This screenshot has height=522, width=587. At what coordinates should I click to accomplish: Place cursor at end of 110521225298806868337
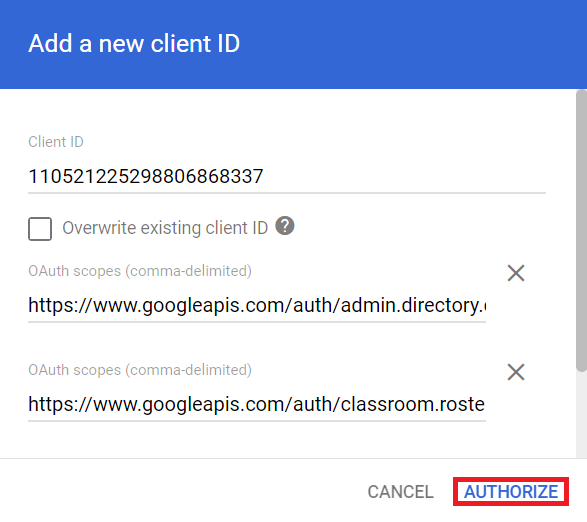click(264, 176)
